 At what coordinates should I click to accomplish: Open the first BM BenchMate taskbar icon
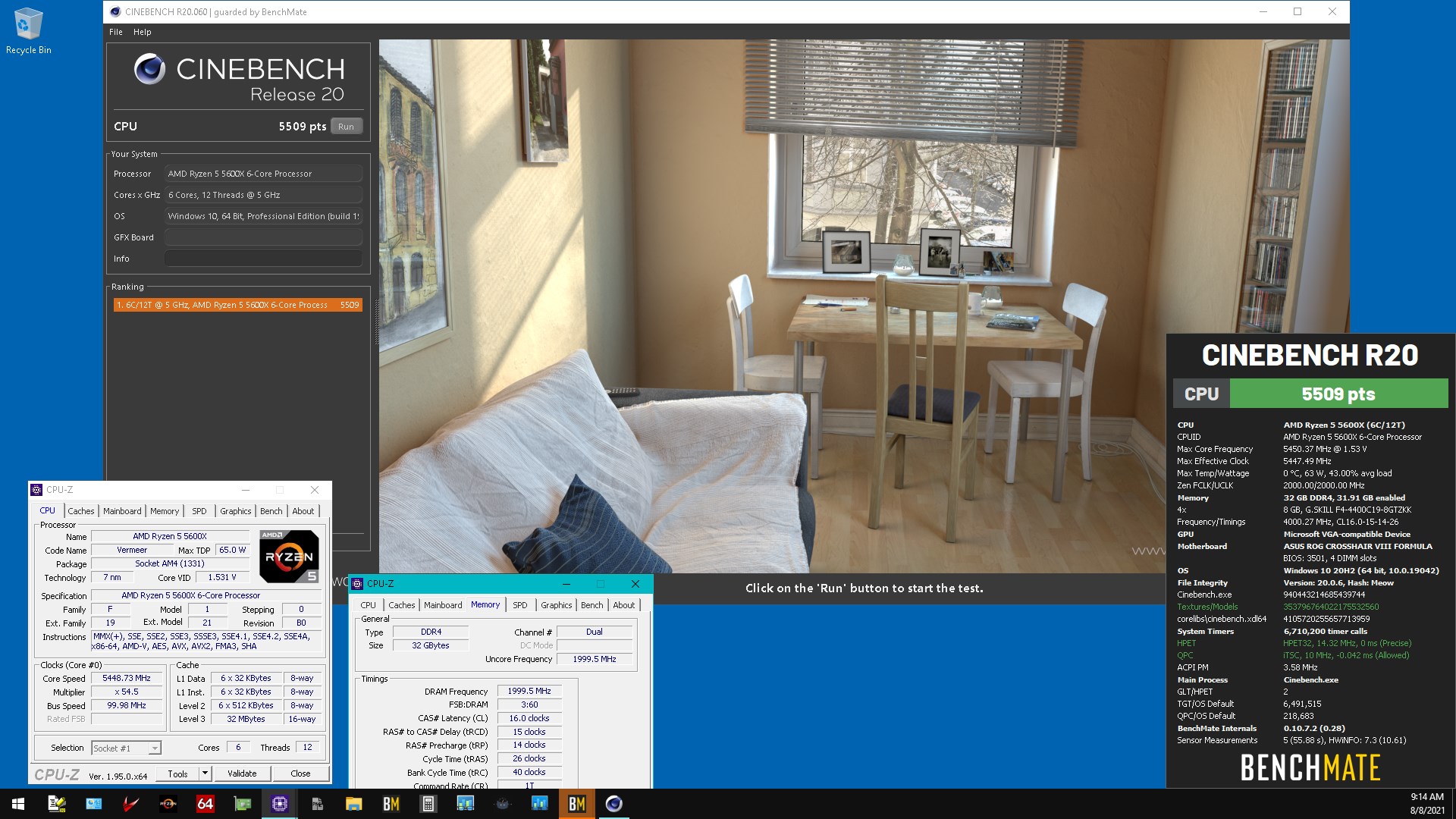391,804
